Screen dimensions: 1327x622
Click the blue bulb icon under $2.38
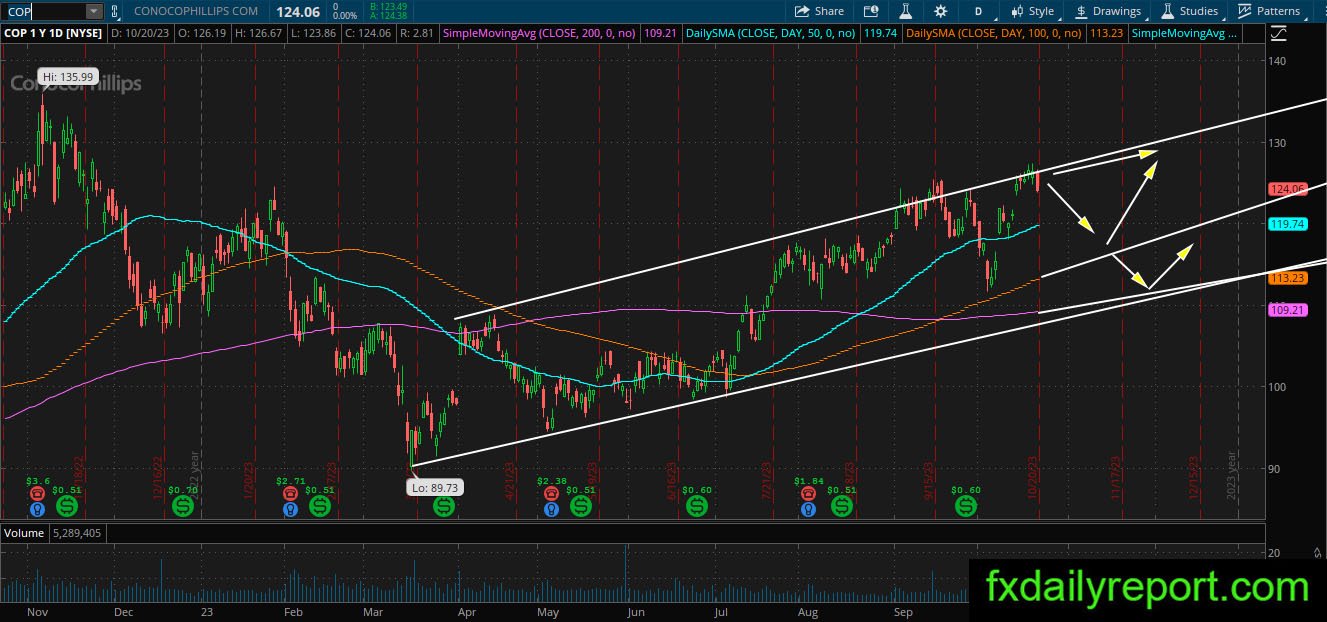coord(551,508)
